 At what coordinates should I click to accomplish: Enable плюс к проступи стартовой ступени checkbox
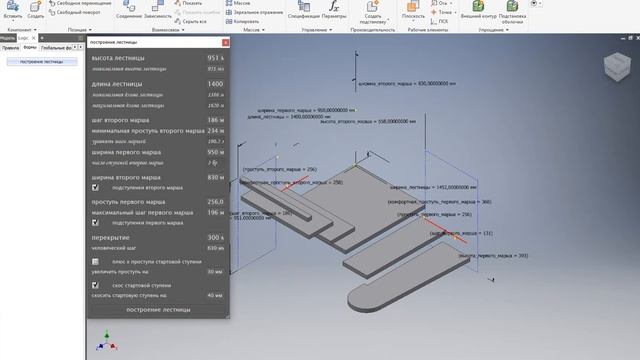tap(95, 262)
